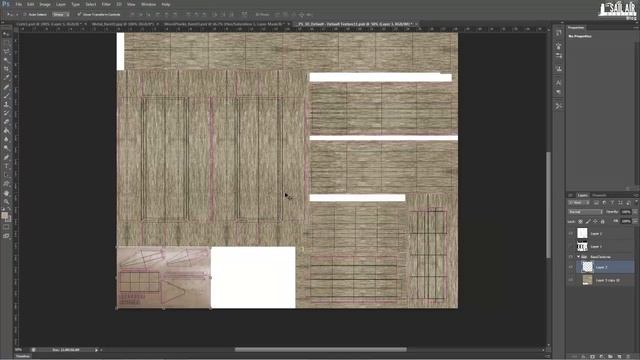
Task: Select the History Brush tool
Action: (6, 113)
